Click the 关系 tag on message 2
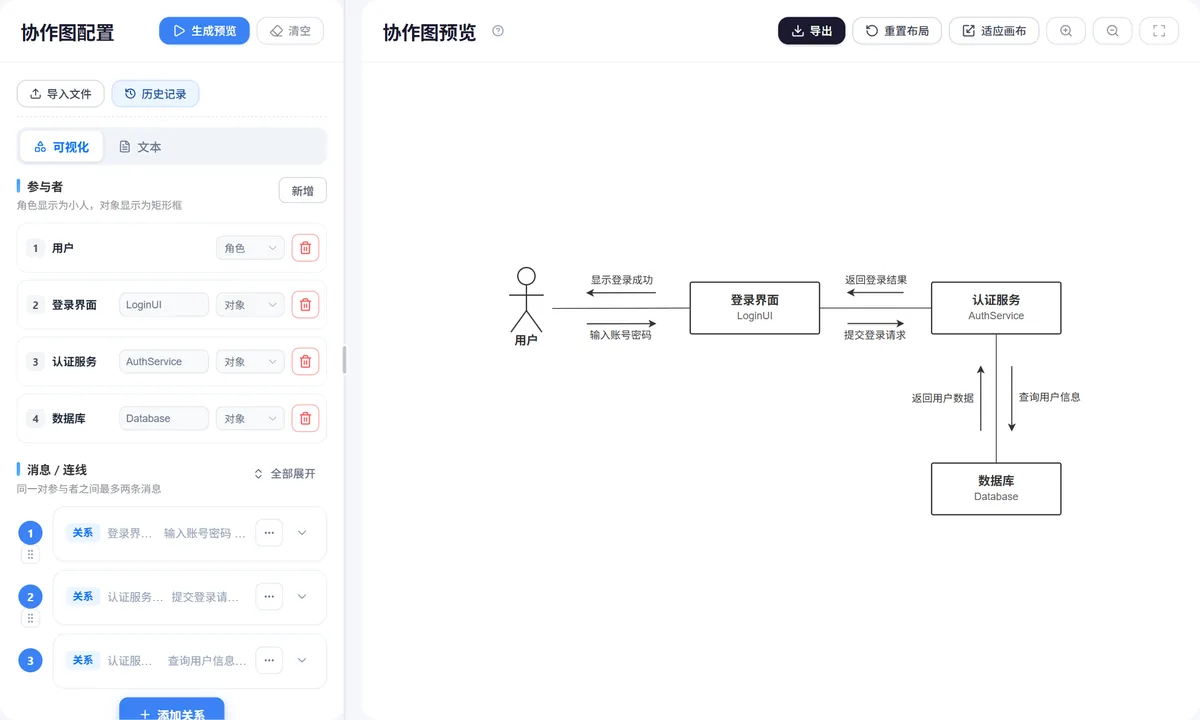Screen dimensions: 1200x720 click(x=83, y=597)
